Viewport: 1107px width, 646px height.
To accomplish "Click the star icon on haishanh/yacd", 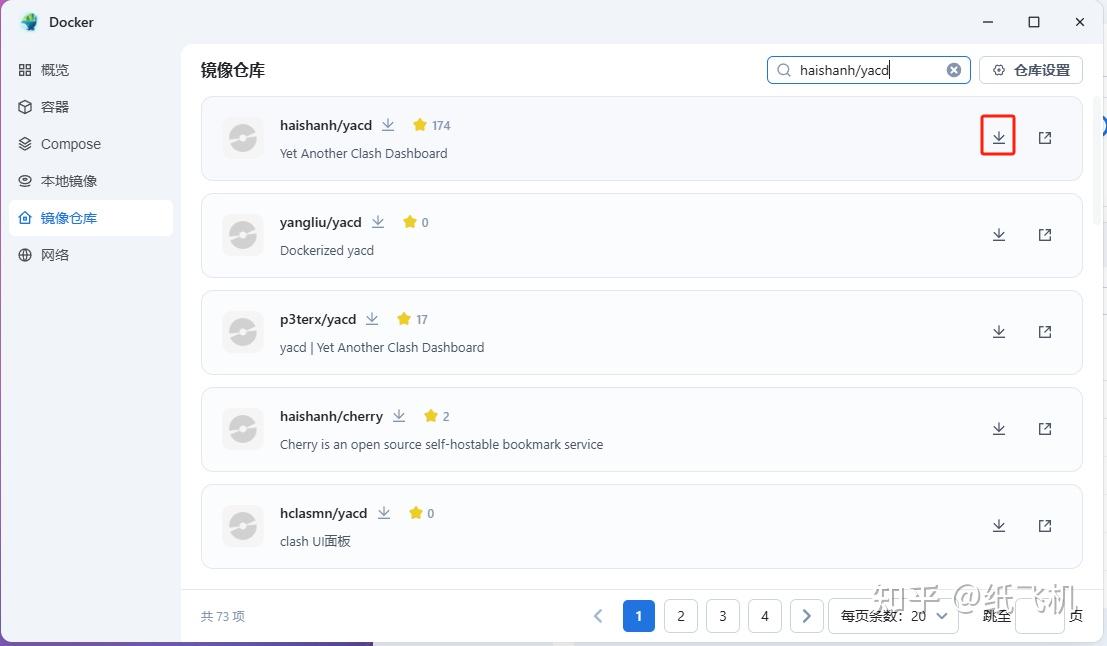I will point(419,125).
